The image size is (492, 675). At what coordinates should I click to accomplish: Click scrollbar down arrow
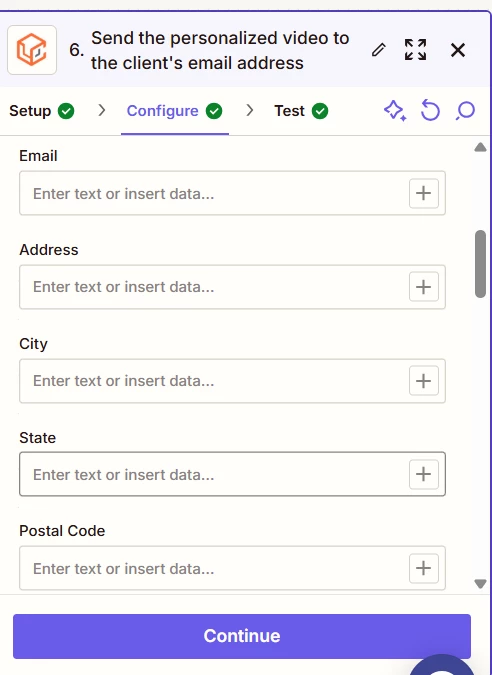[x=480, y=584]
